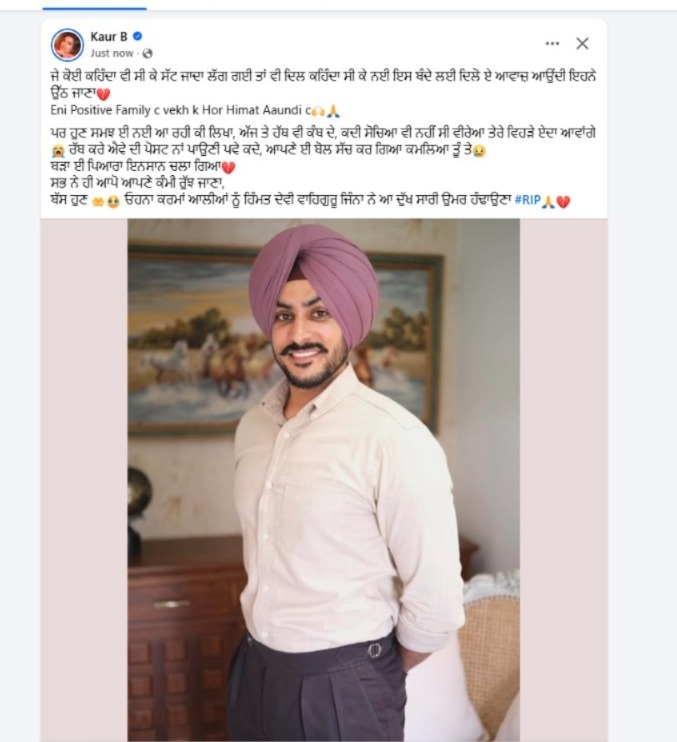Open the photo of the man in purple turban

[324, 480]
